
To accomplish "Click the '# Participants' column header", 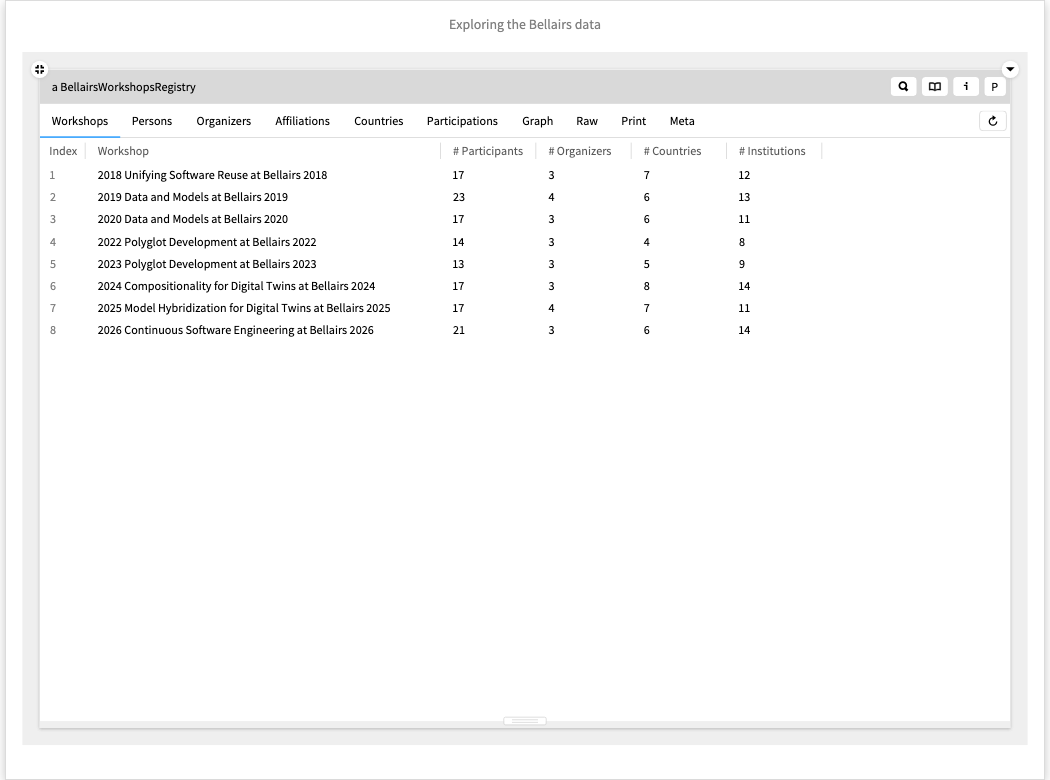I will point(487,151).
